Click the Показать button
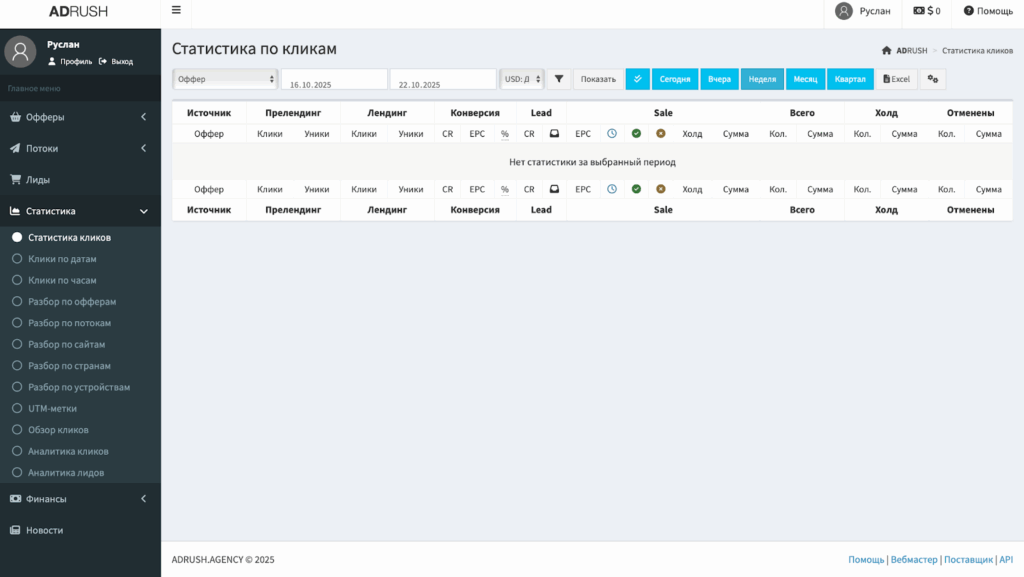The width and height of the screenshot is (1024, 577). [598, 79]
